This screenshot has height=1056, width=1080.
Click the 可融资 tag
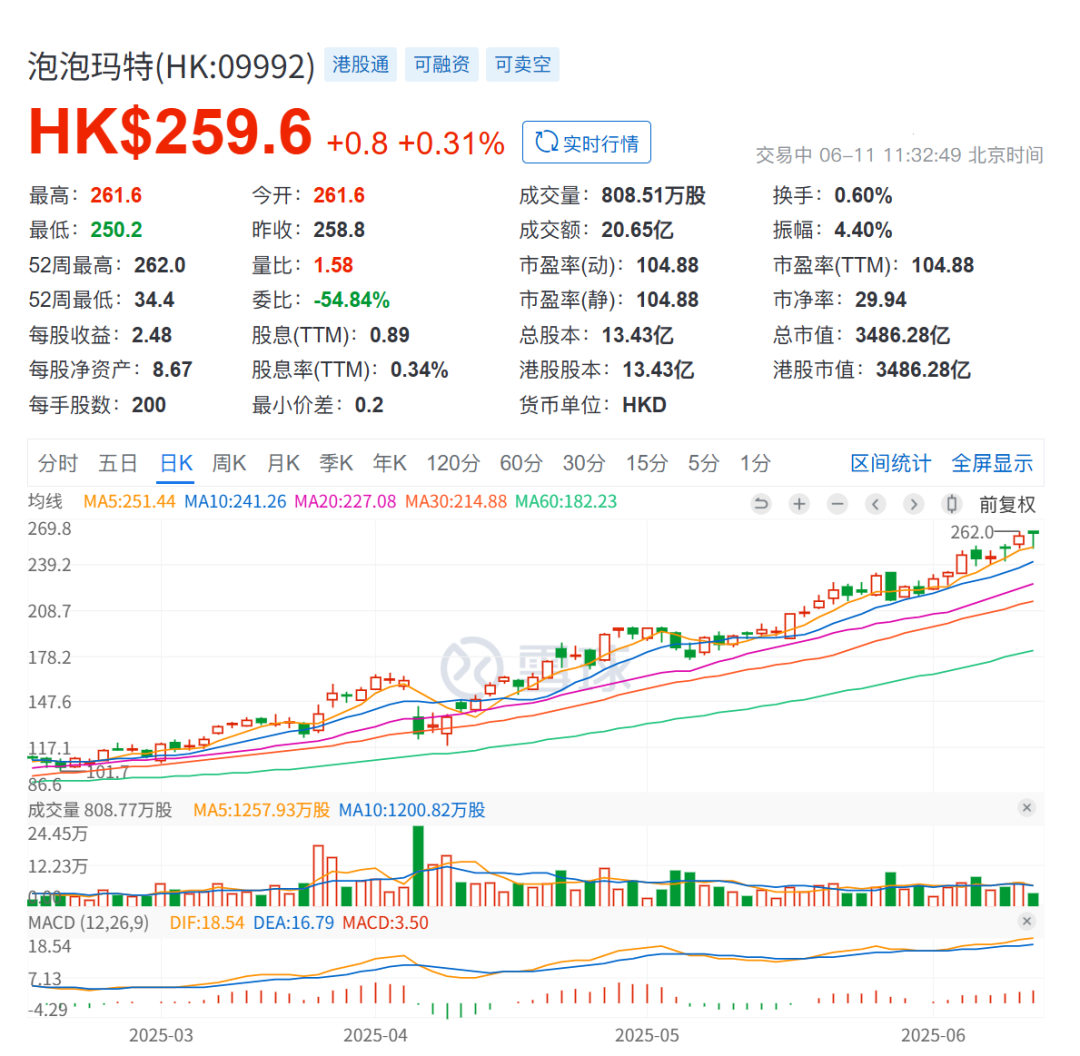click(442, 65)
